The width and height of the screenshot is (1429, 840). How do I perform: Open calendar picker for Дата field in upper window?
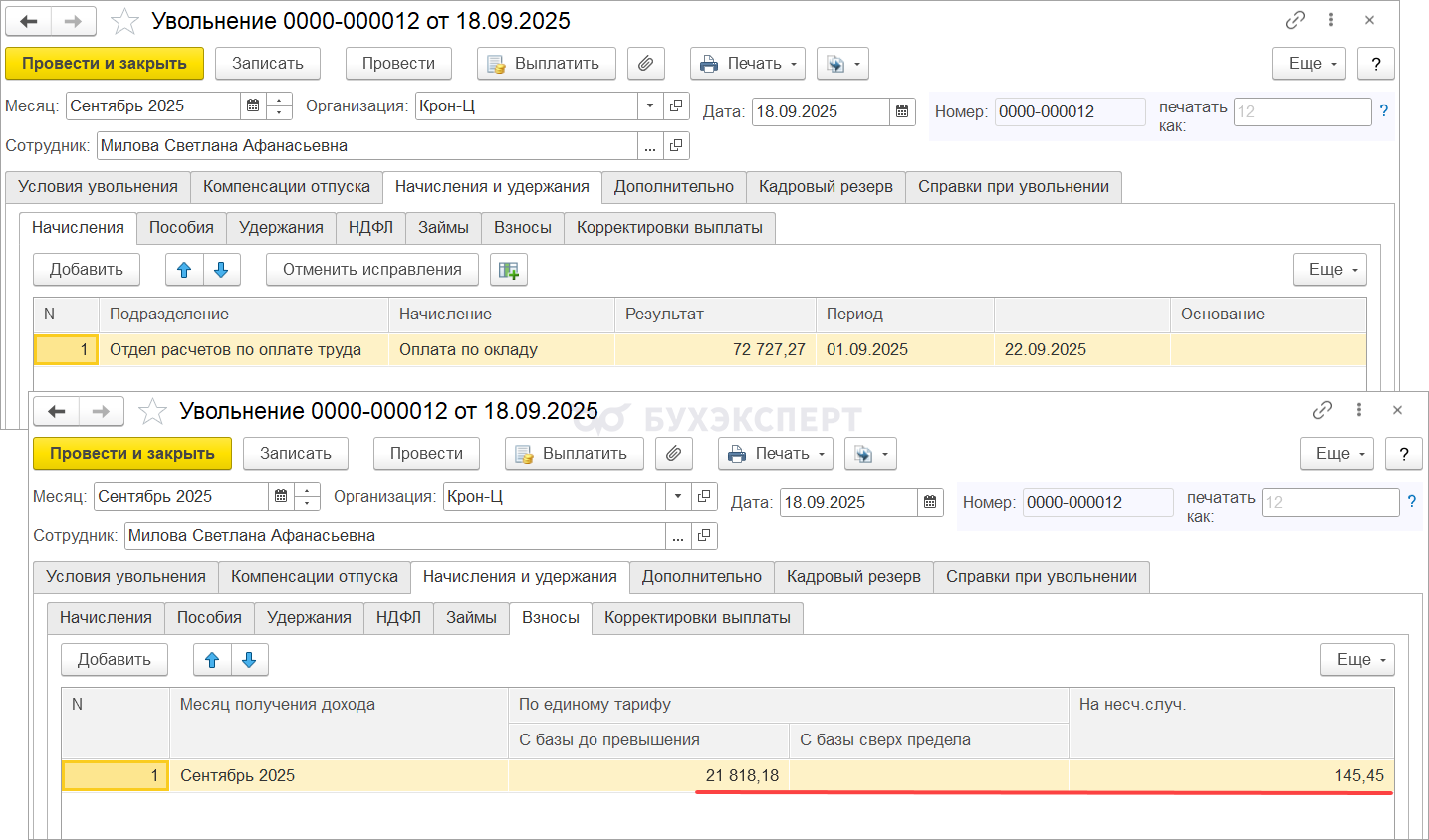902,111
